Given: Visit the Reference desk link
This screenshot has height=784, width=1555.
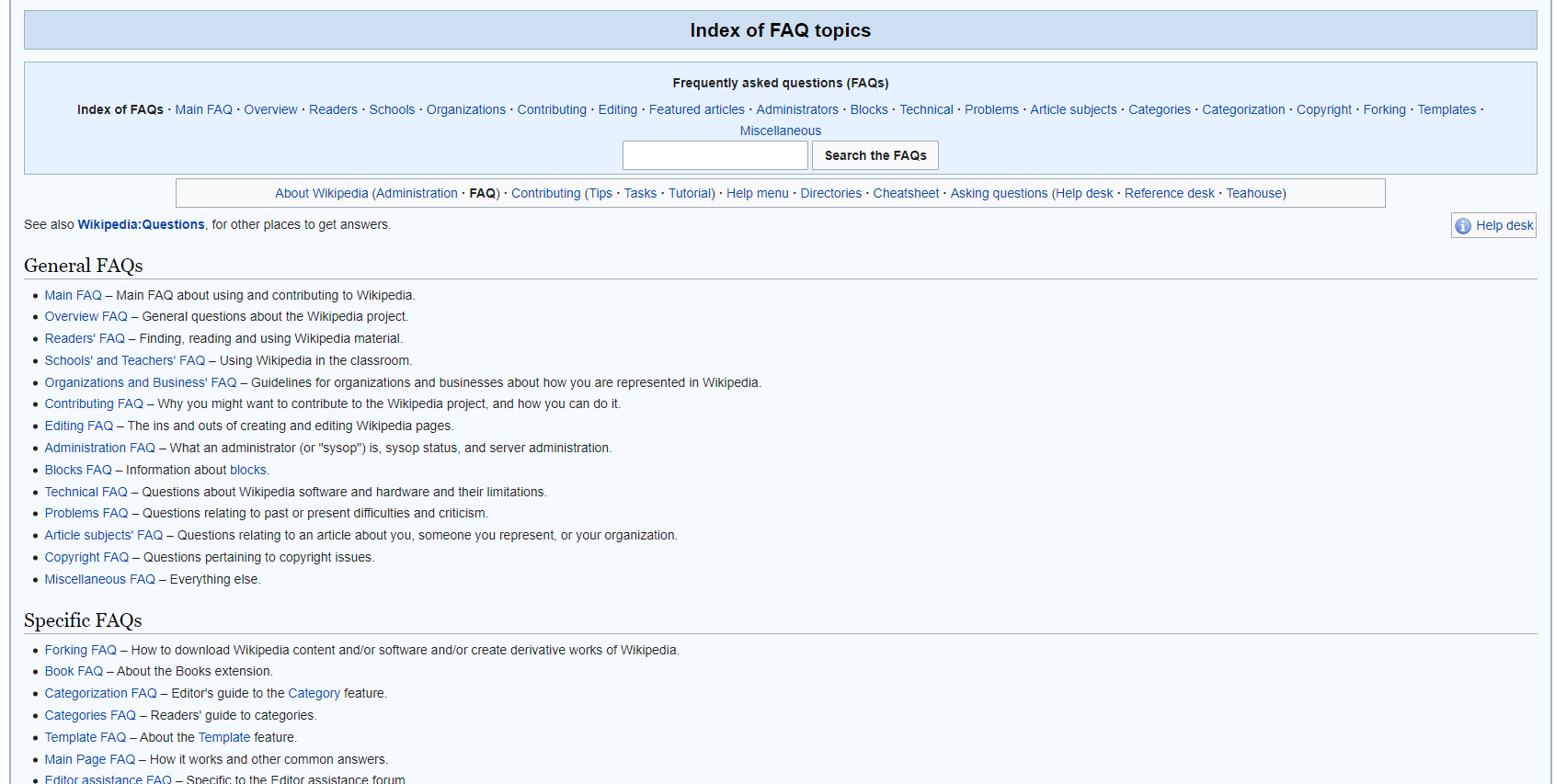Looking at the screenshot, I should (x=1170, y=193).
